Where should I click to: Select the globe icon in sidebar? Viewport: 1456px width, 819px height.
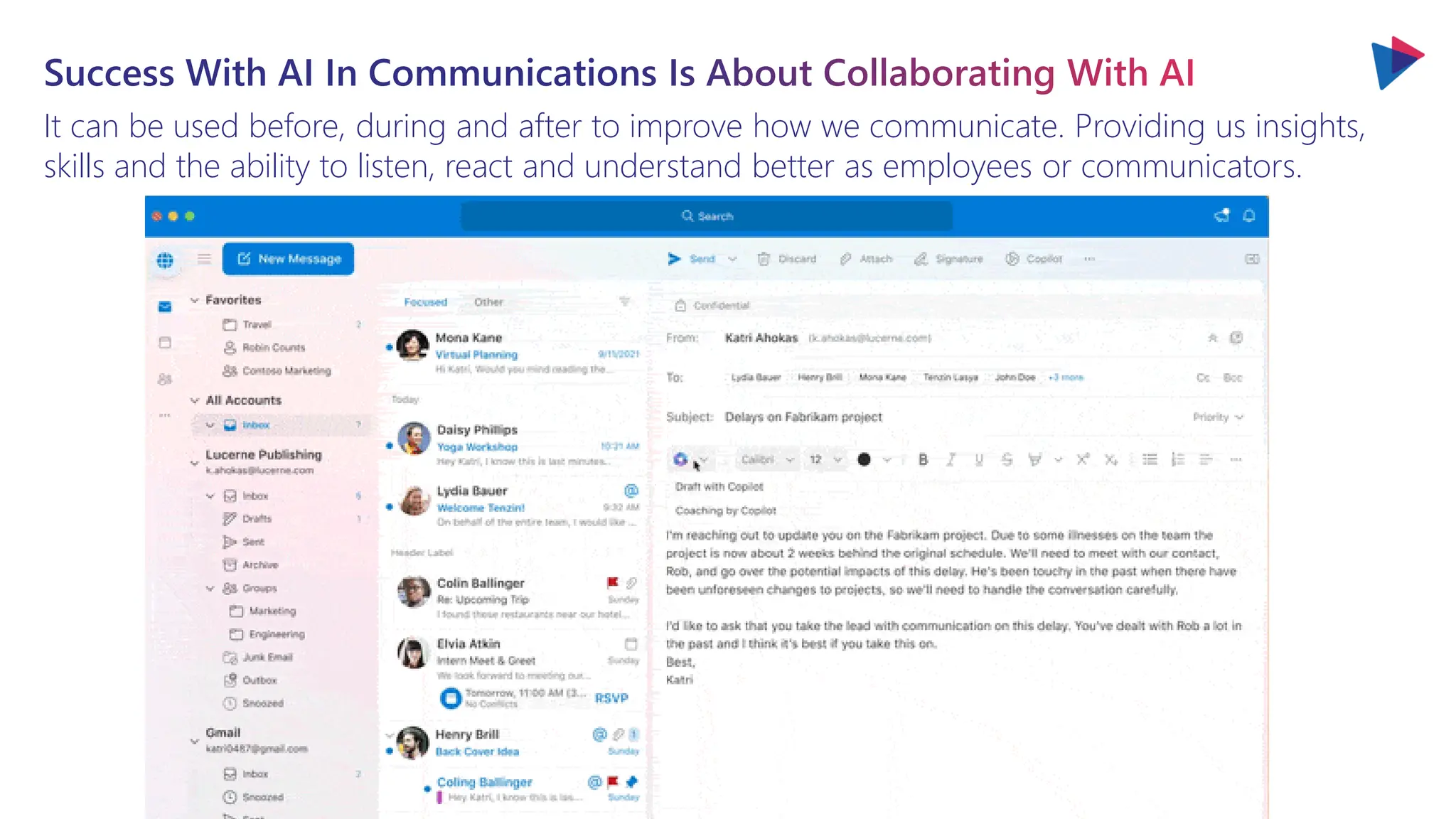coord(165,260)
